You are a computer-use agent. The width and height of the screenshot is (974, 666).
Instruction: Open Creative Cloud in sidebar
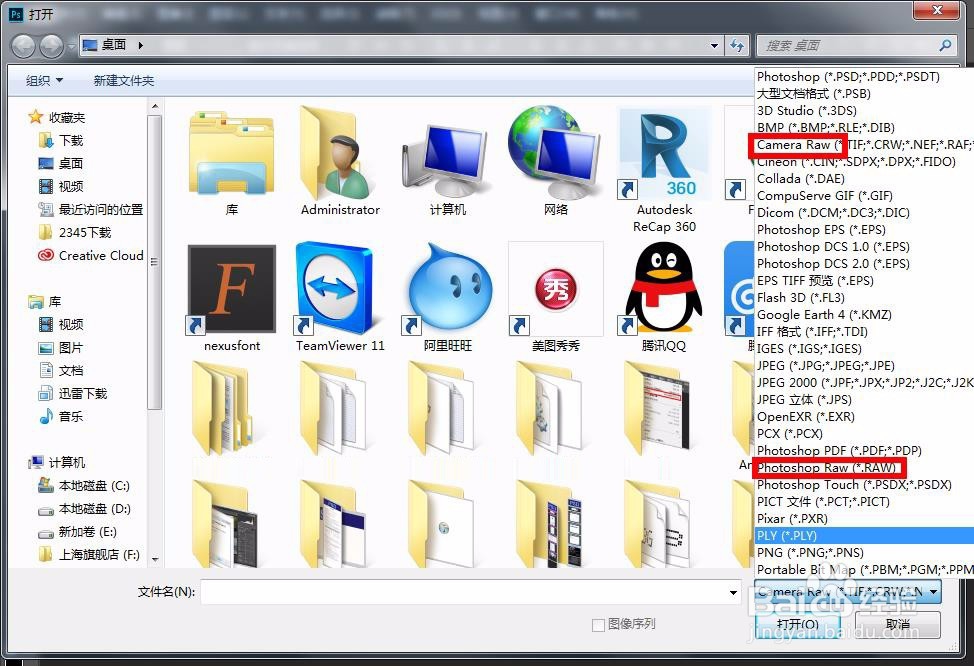pos(91,255)
